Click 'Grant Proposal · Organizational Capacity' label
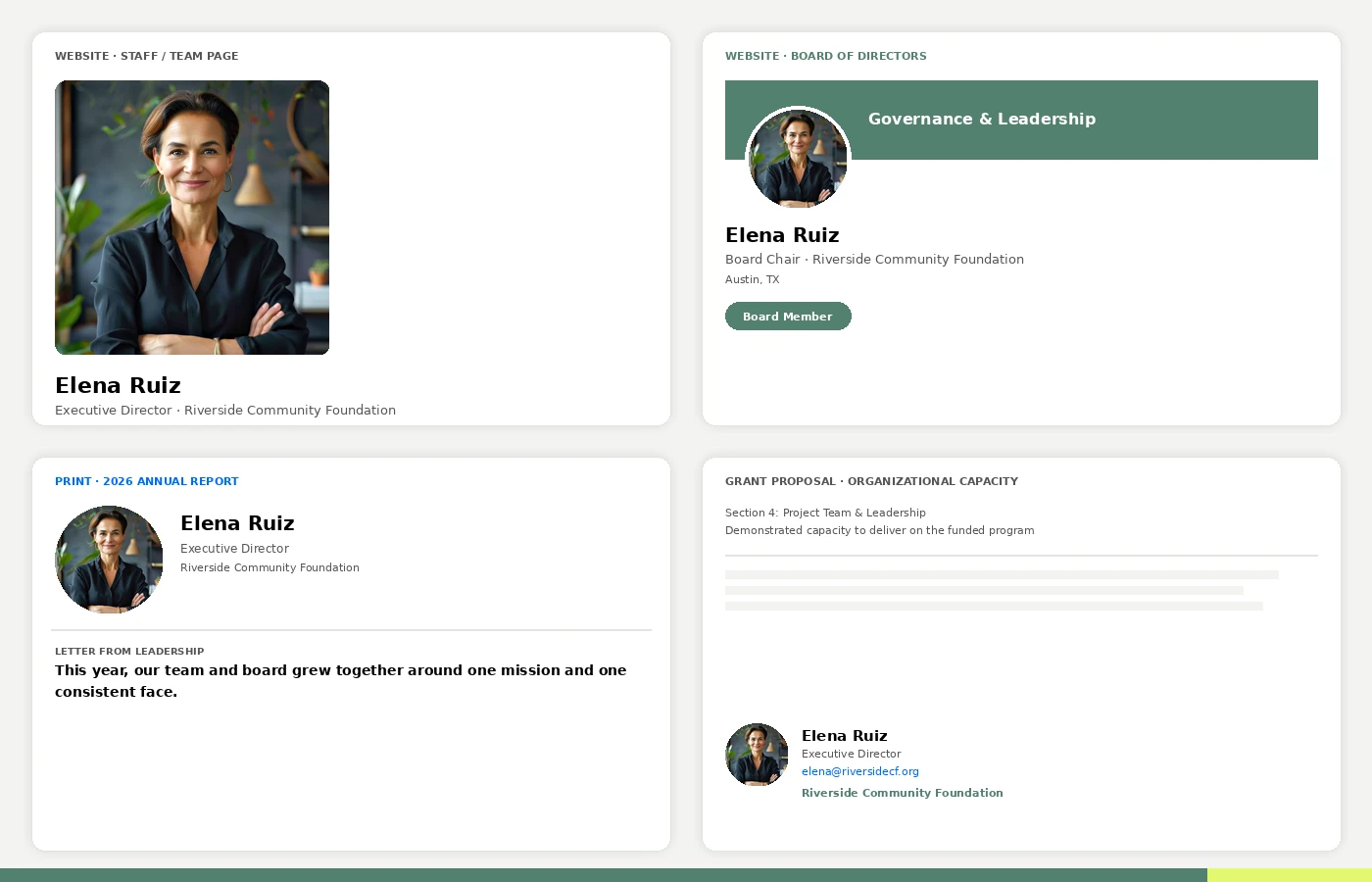1372x882 pixels. [871, 481]
